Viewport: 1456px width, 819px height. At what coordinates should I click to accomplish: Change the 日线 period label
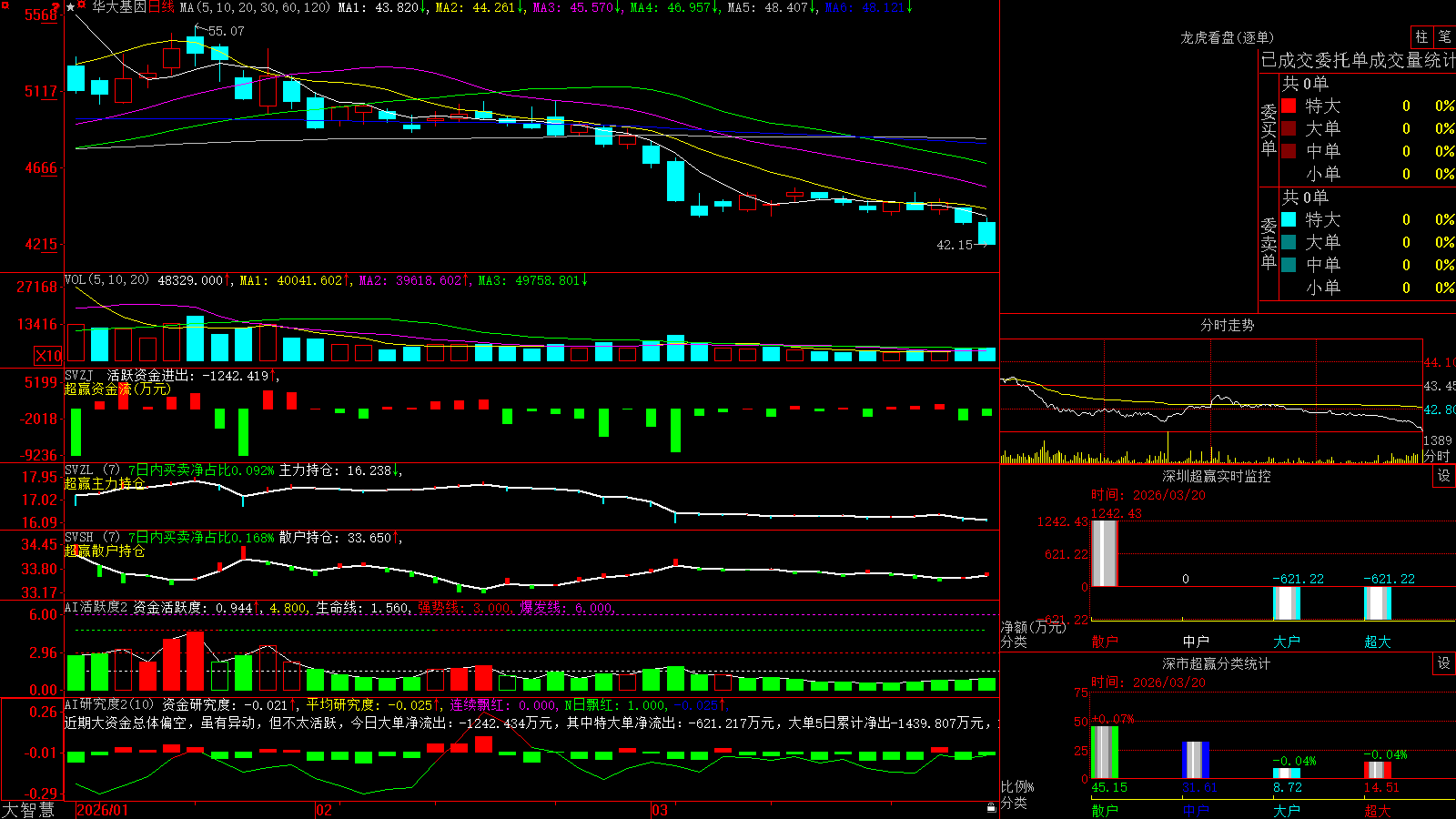(x=161, y=7)
